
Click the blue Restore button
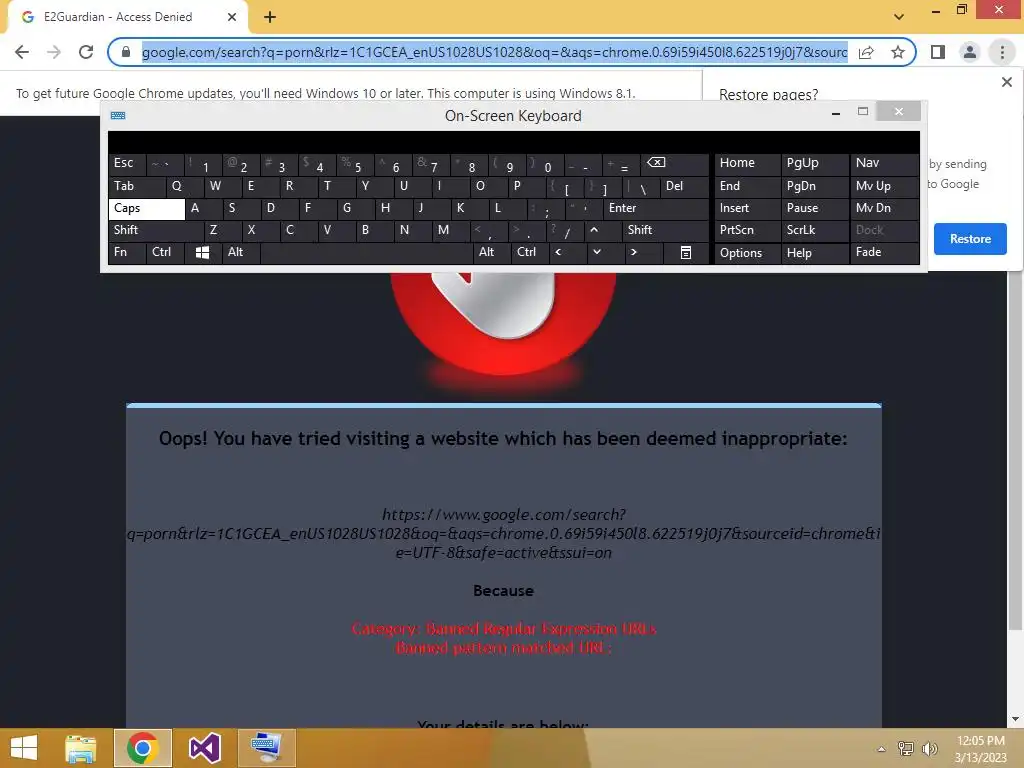970,239
